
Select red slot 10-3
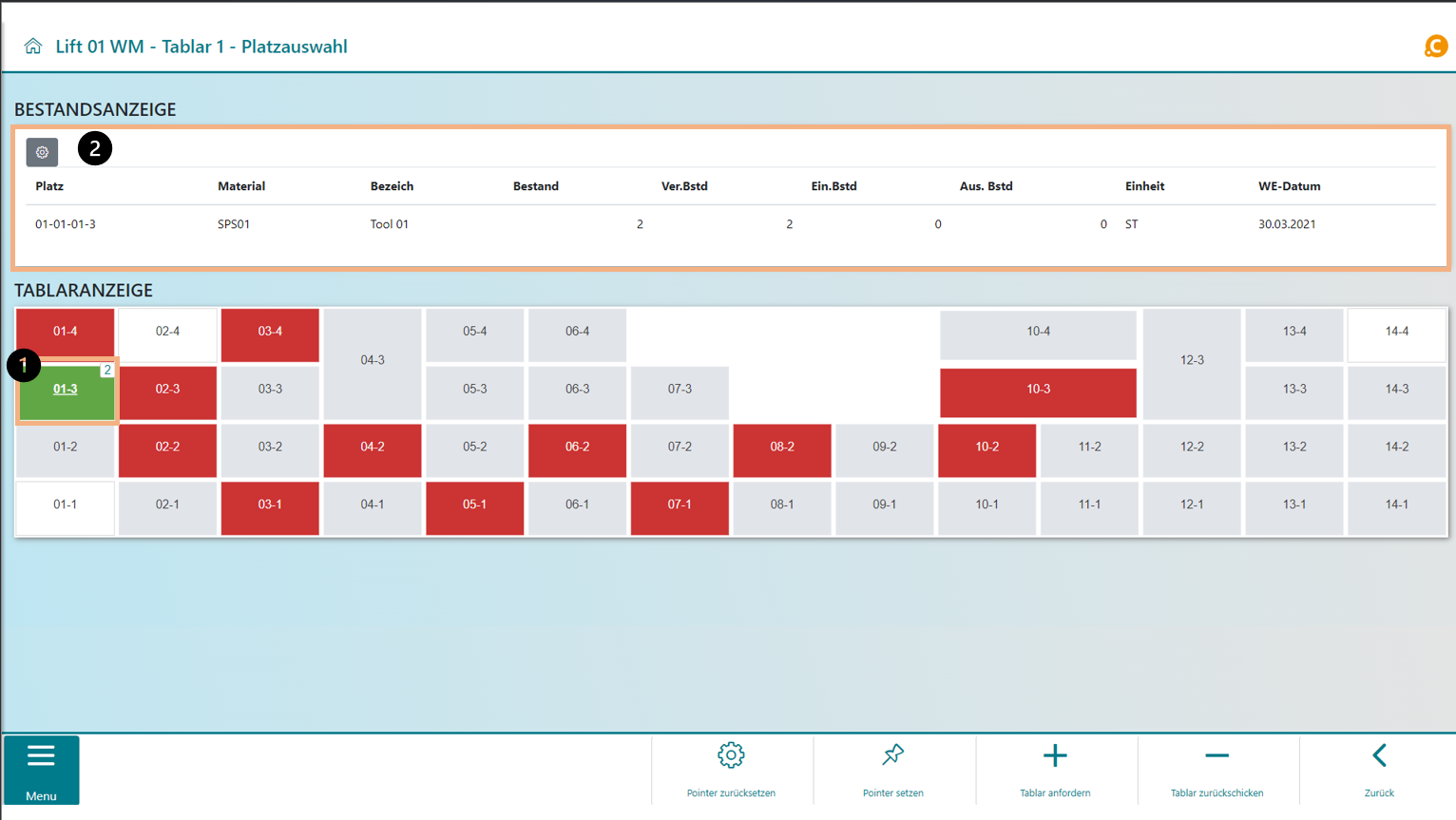coord(1038,390)
